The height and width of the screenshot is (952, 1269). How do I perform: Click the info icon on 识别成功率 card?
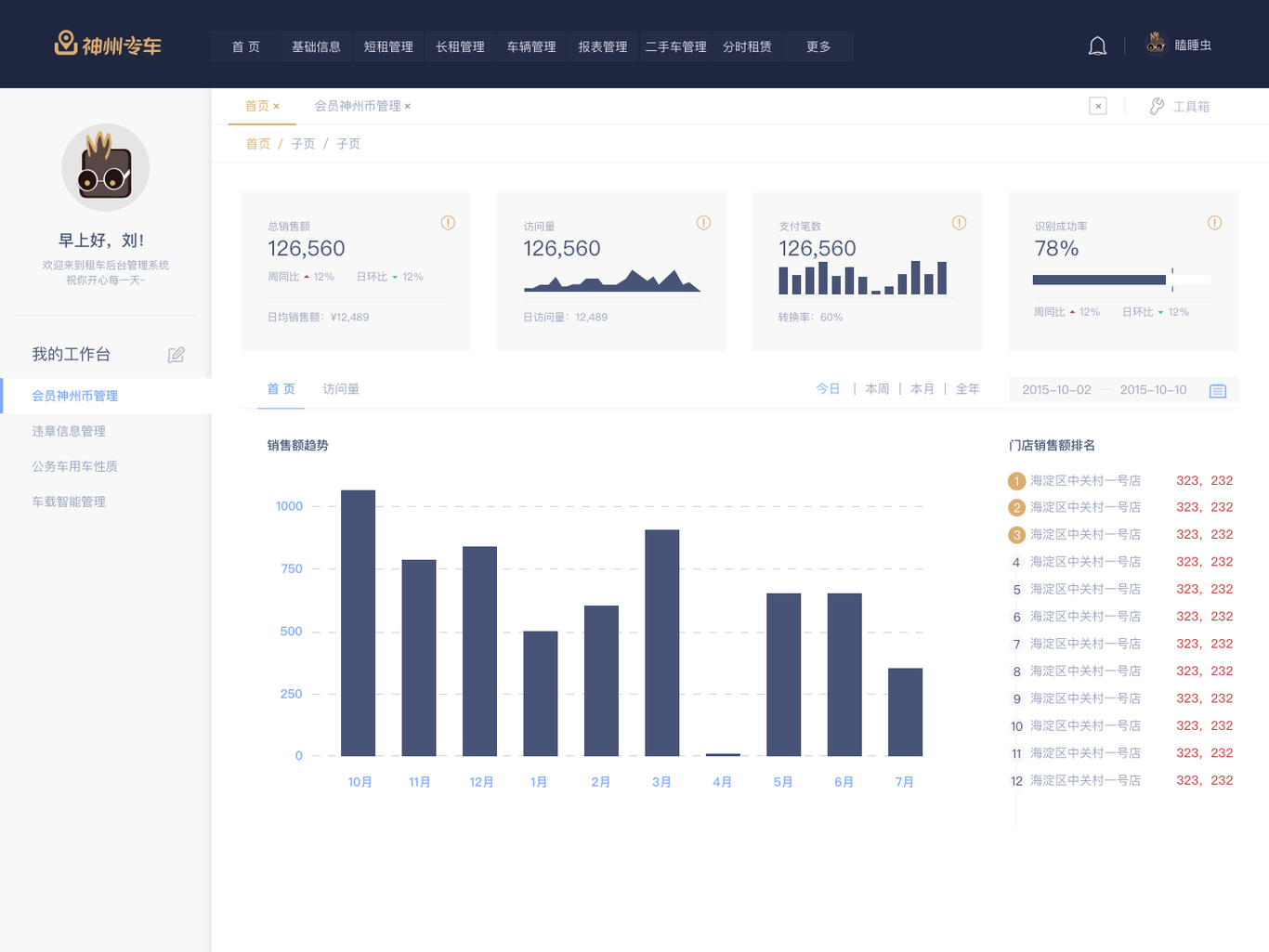pos(1214,223)
